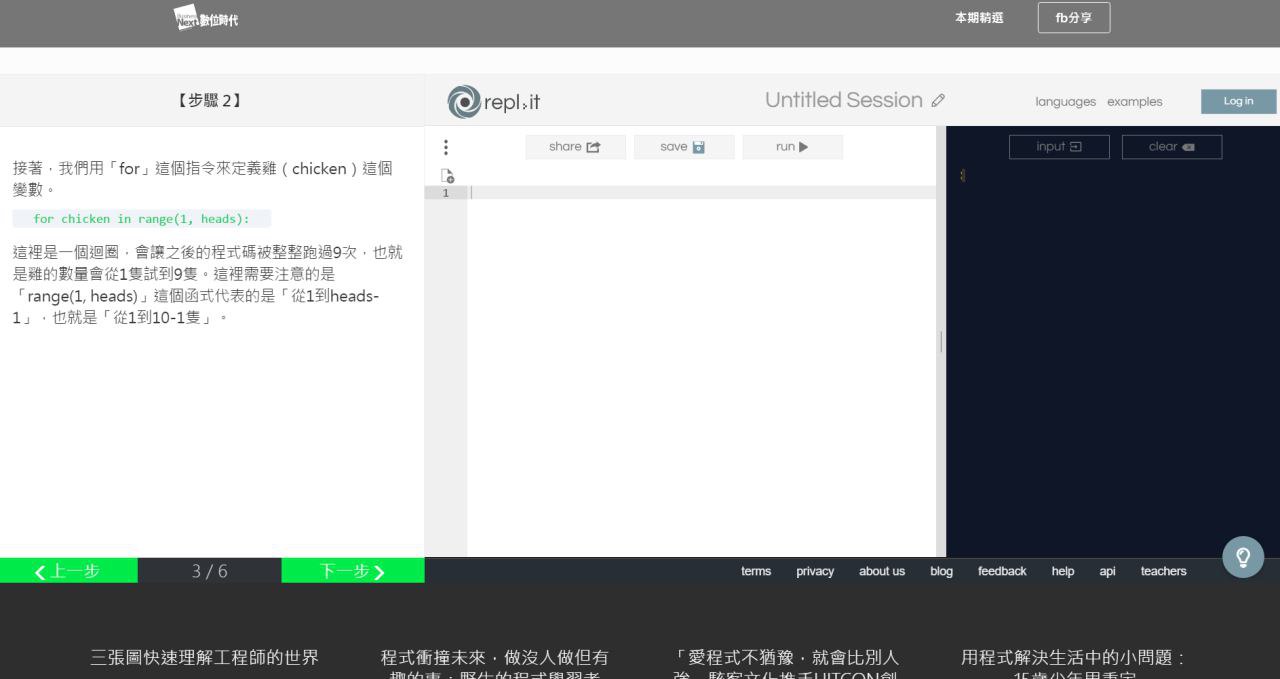
Task: Open the three-dot editor options menu
Action: click(446, 147)
